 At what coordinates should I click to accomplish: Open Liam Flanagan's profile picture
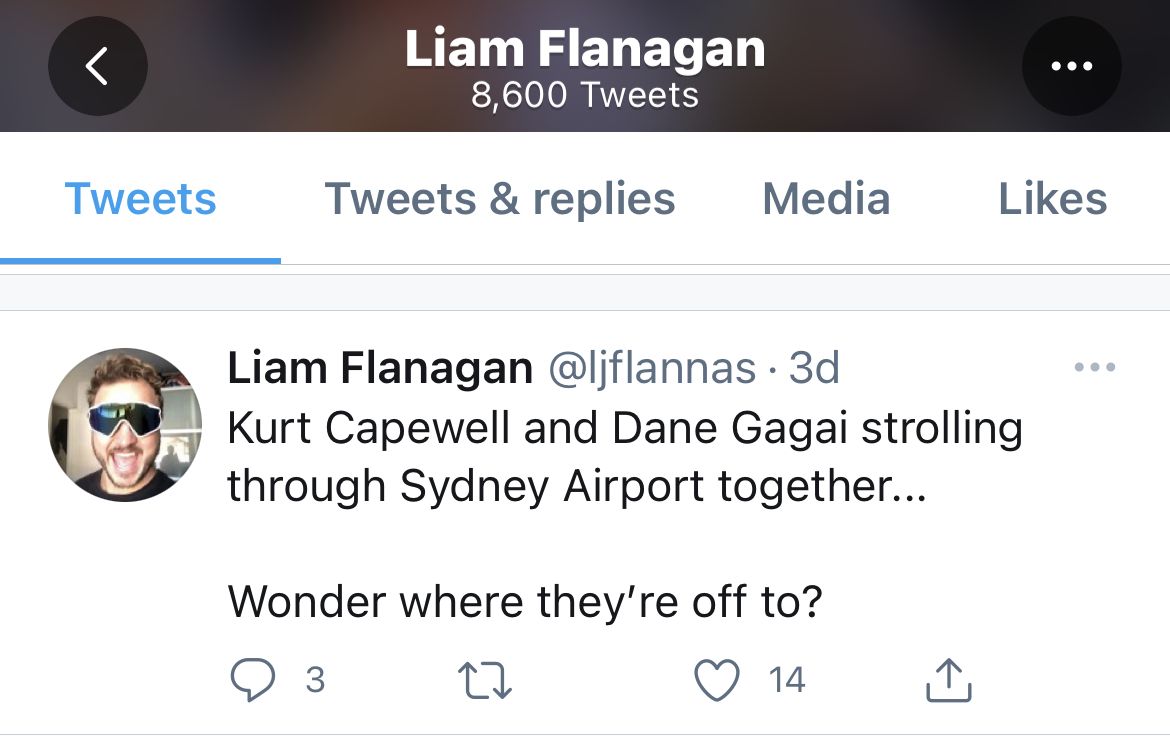[125, 425]
